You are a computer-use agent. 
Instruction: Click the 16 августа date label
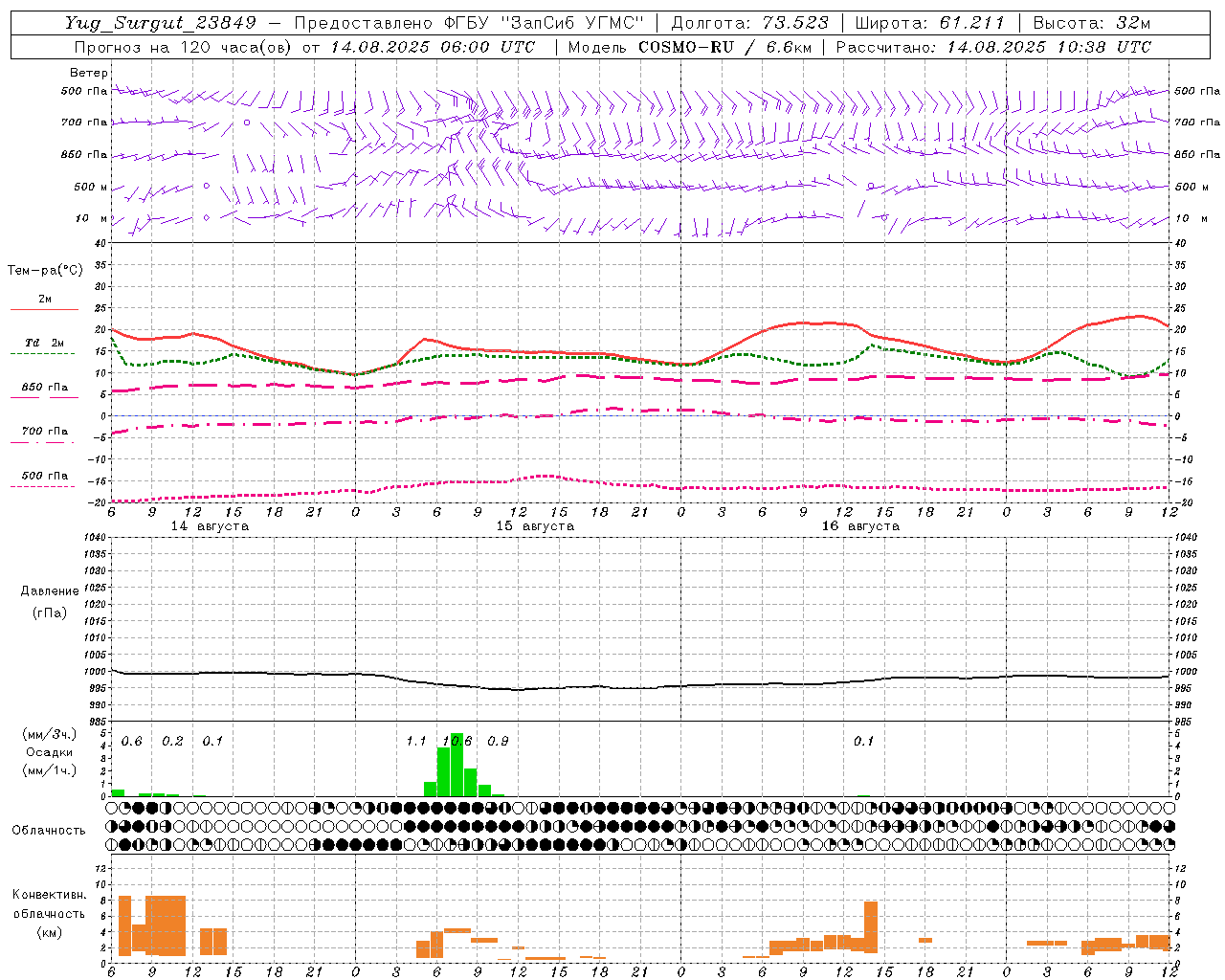click(860, 526)
